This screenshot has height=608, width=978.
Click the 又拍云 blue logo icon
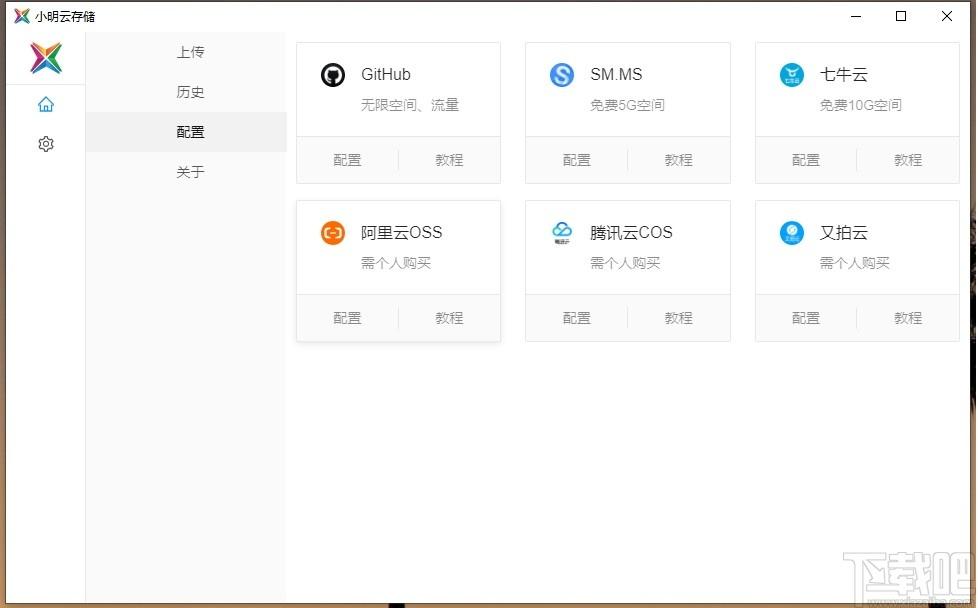[x=792, y=233]
